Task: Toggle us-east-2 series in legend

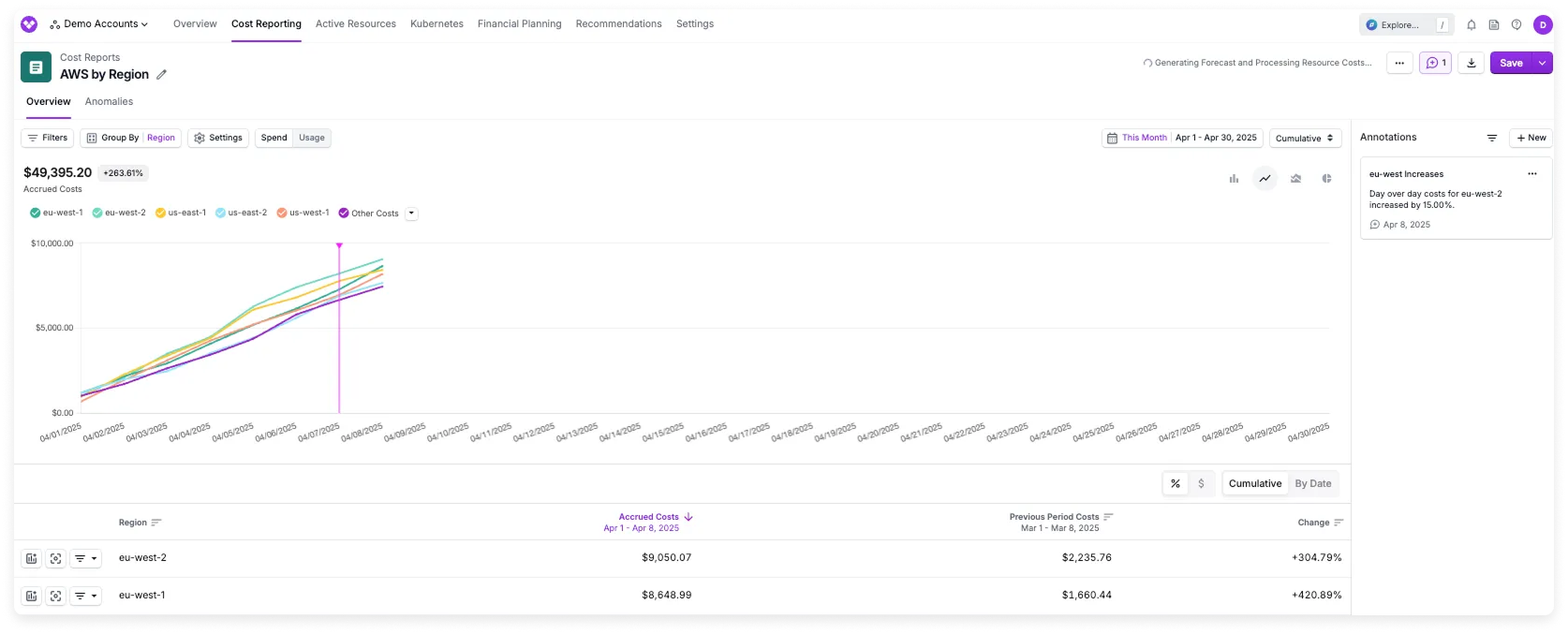Action: coord(241,213)
